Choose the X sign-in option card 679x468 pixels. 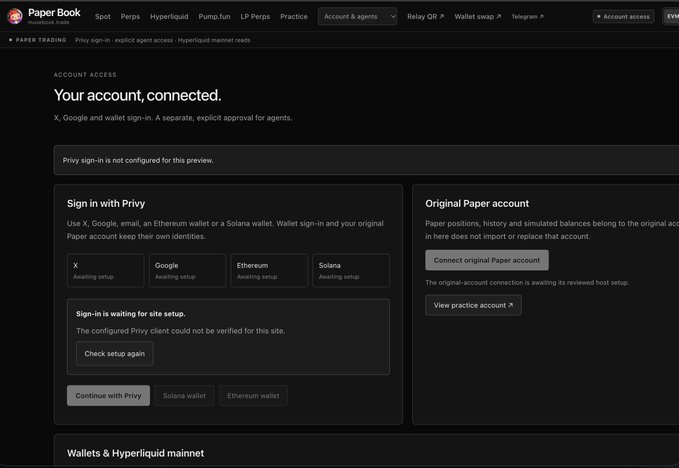(x=106, y=271)
